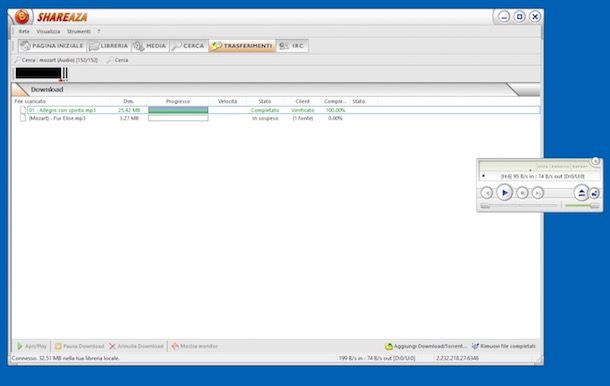
Task: Close the mini player widget
Action: (595, 161)
